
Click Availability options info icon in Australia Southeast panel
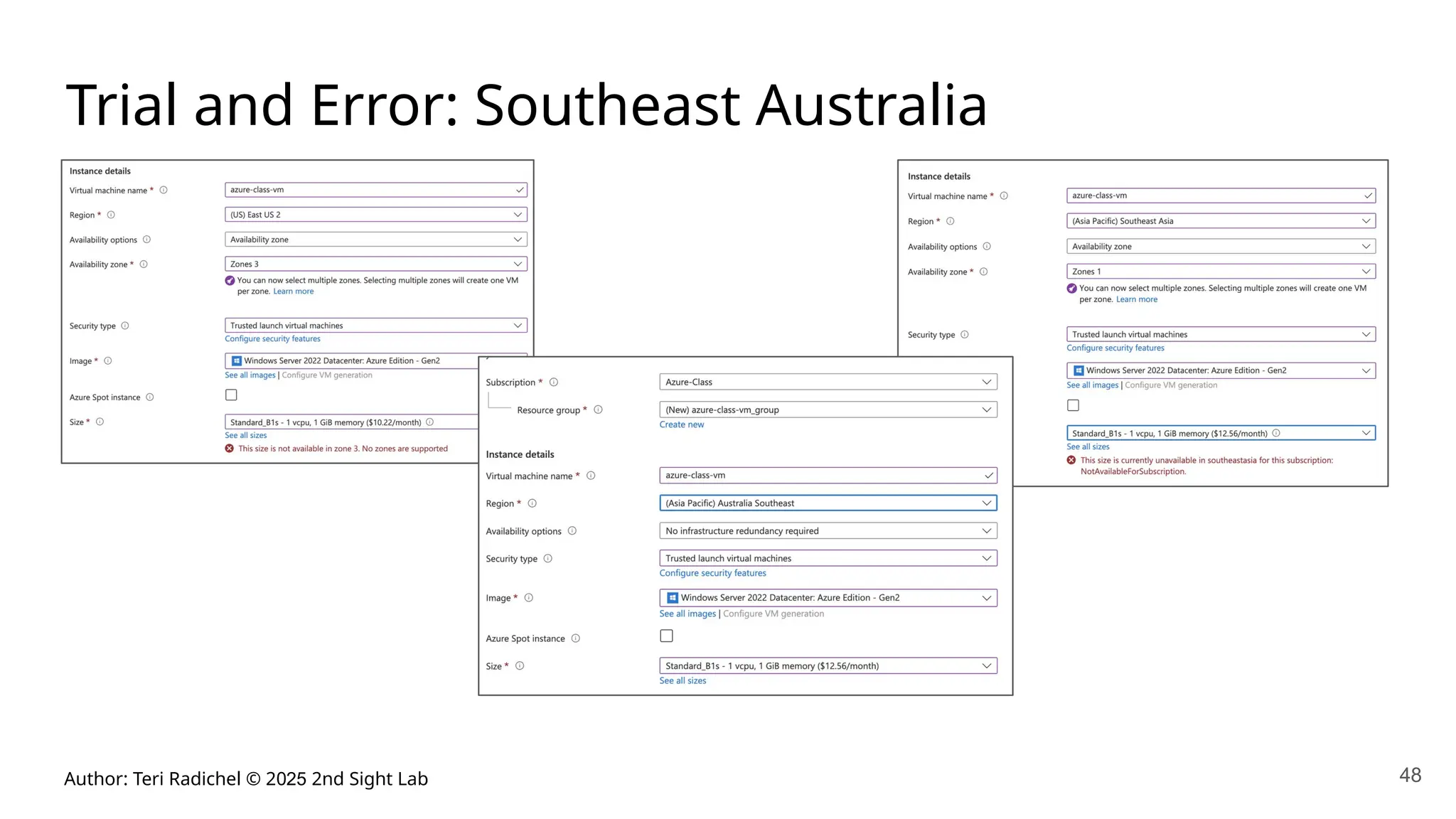pyautogui.click(x=572, y=531)
